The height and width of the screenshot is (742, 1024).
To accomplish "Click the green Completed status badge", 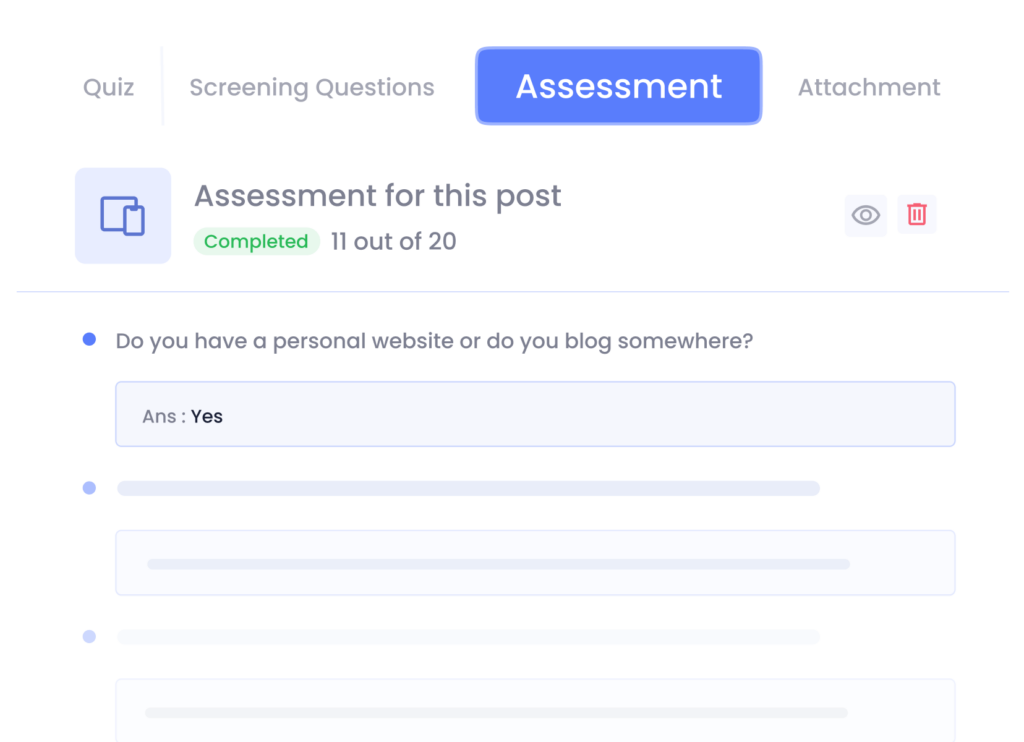I will click(x=256, y=242).
